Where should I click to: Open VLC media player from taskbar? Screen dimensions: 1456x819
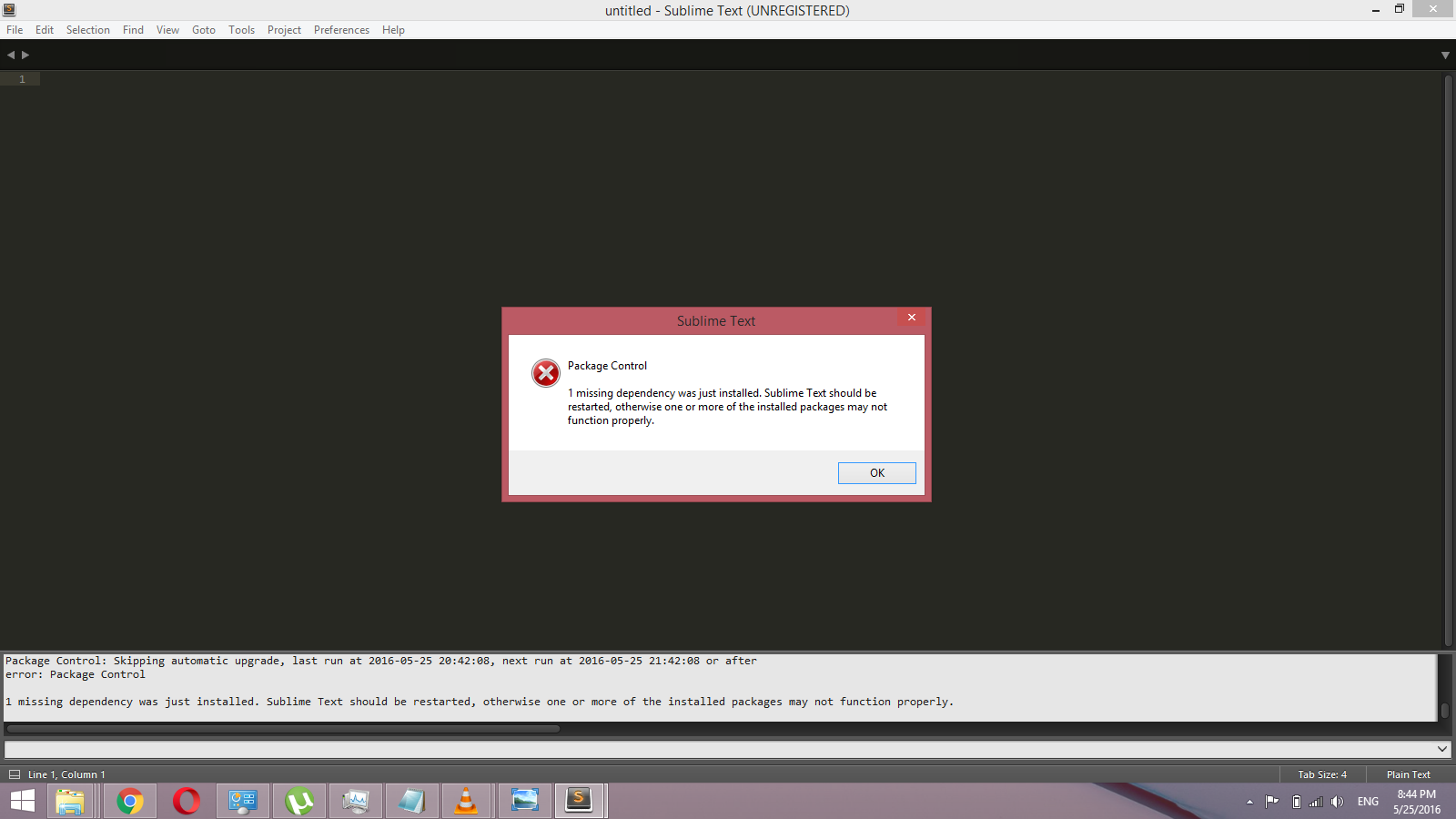tap(466, 801)
